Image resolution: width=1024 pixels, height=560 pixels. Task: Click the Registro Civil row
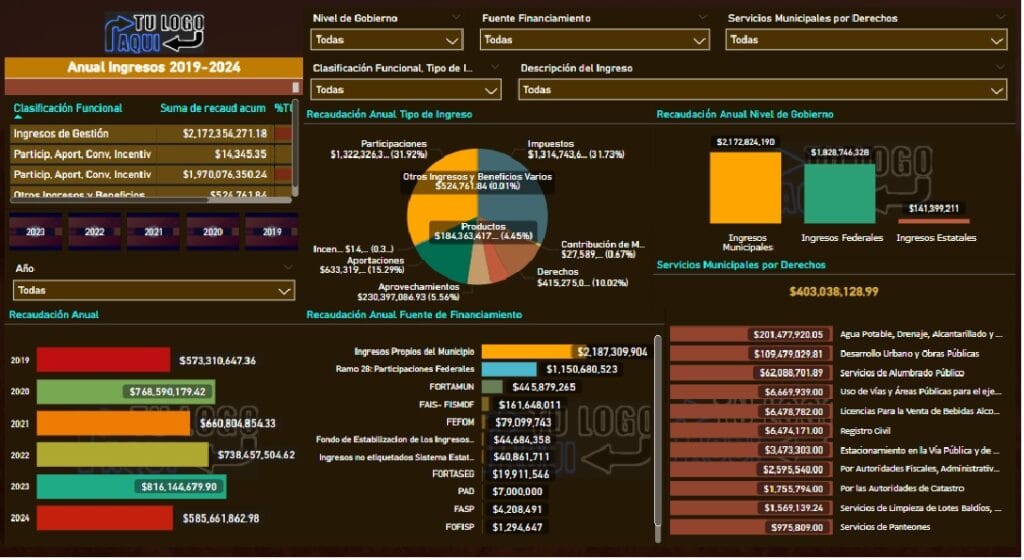[836, 431]
